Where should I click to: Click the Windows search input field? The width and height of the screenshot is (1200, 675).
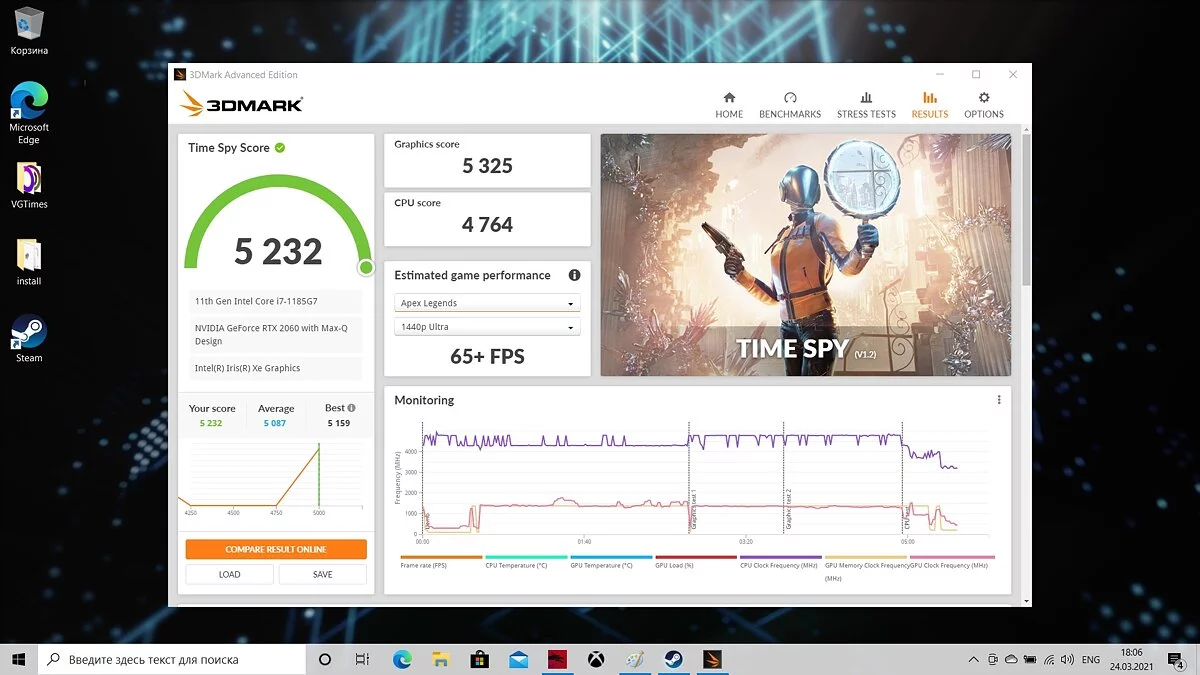(180, 660)
